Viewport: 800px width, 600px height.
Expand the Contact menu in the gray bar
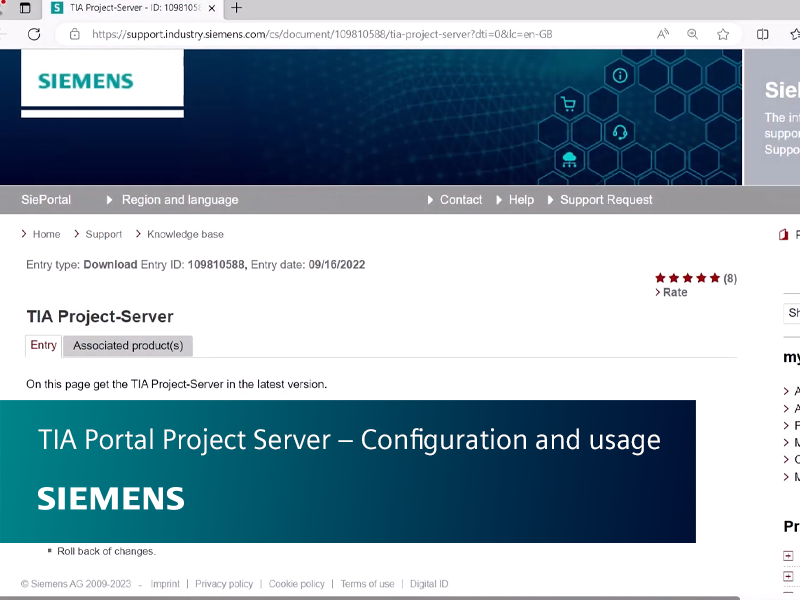[461, 200]
